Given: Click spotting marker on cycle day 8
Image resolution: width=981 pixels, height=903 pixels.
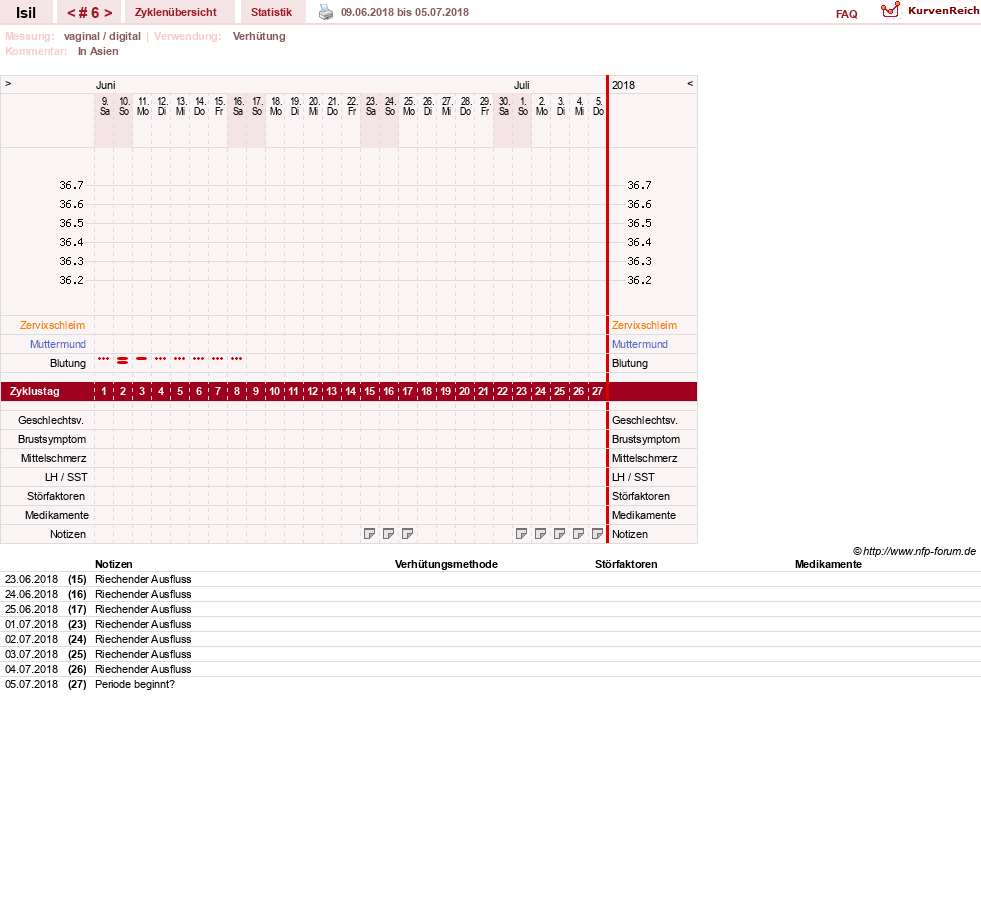Looking at the screenshot, I should (x=236, y=359).
